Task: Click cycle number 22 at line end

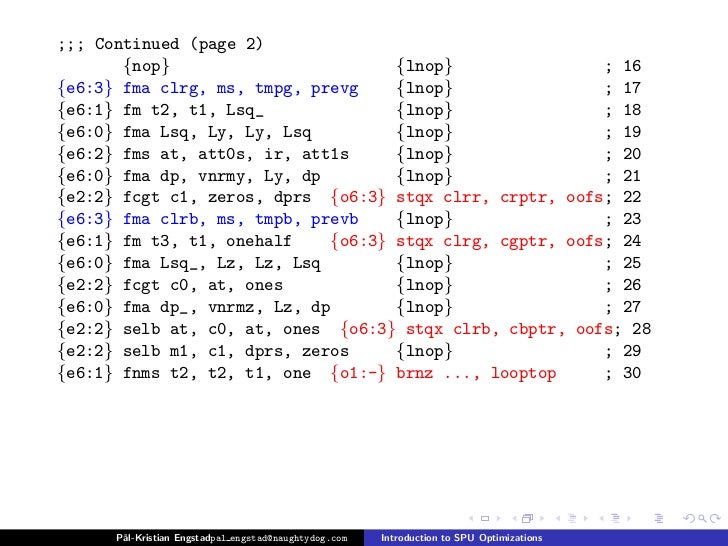Action: tap(632, 197)
